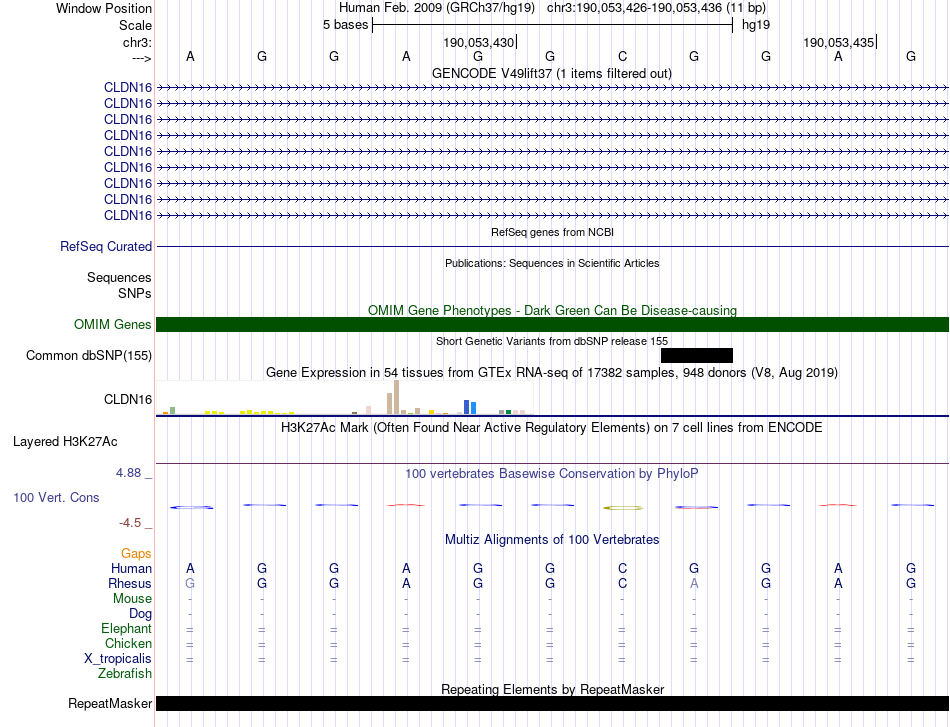The width and height of the screenshot is (950, 727).
Task: Open Multiz Alignments of 100 Vertebrates title
Action: [552, 540]
